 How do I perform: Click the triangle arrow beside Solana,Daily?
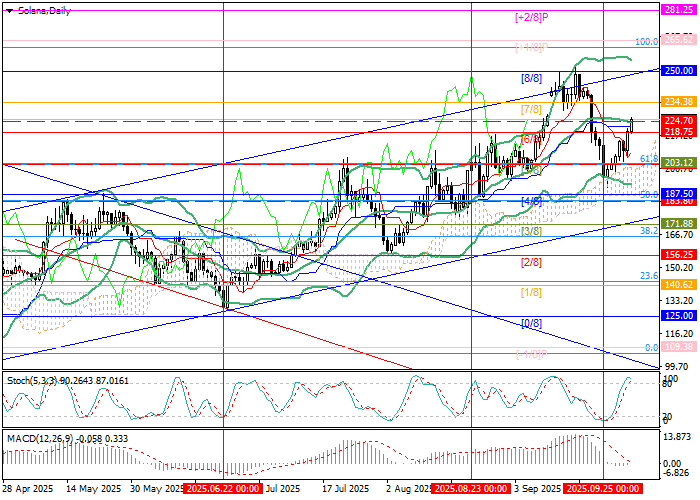(7, 8)
